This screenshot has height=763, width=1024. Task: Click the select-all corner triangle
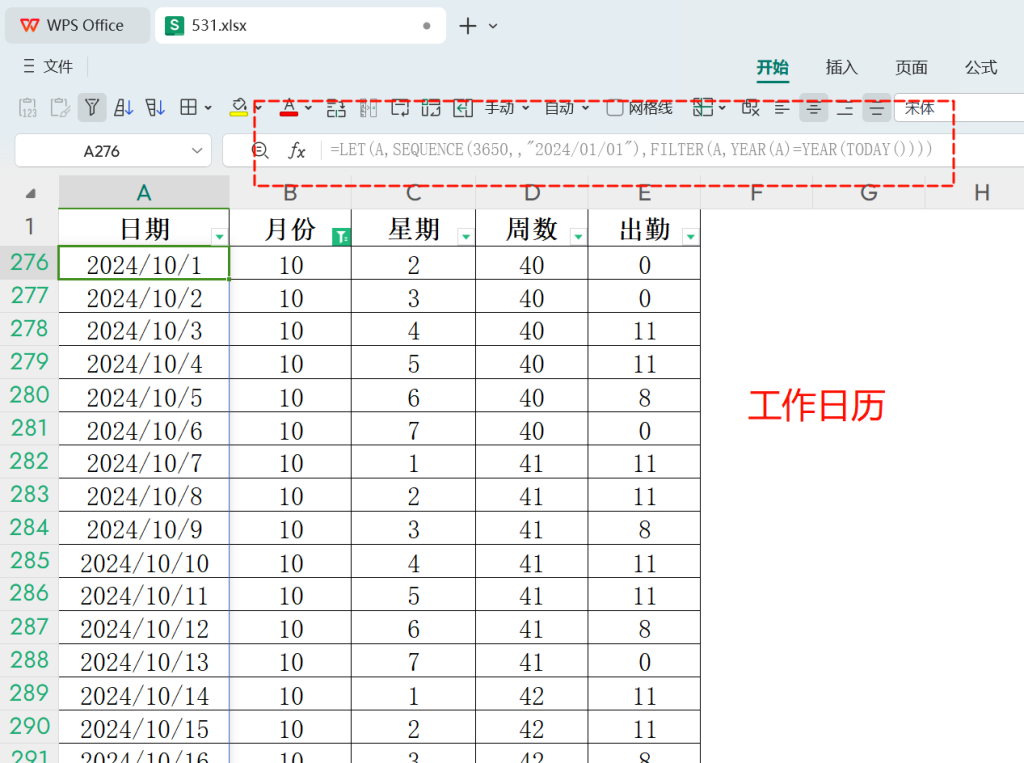point(30,193)
